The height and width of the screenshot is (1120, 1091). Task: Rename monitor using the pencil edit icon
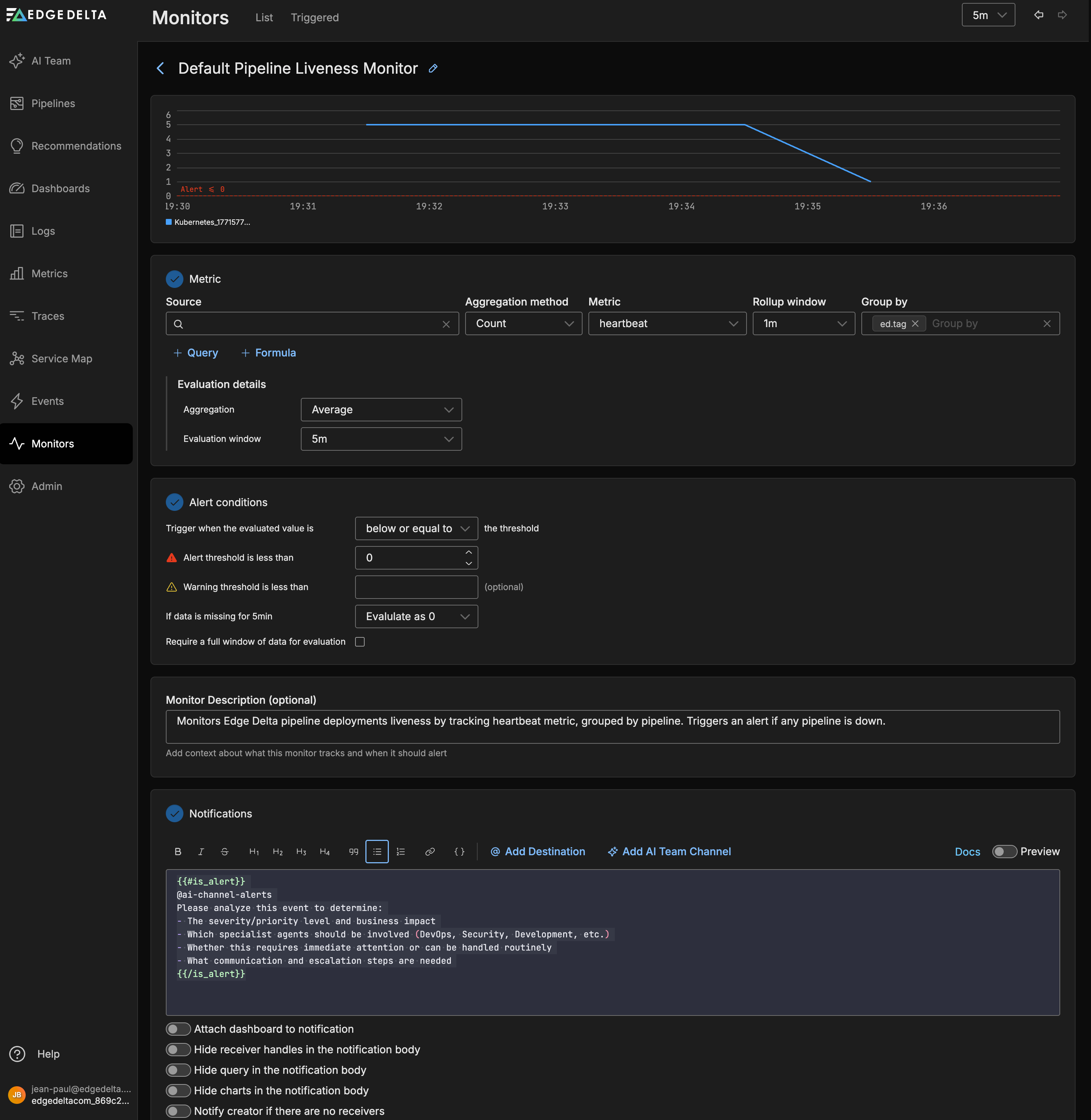click(433, 68)
